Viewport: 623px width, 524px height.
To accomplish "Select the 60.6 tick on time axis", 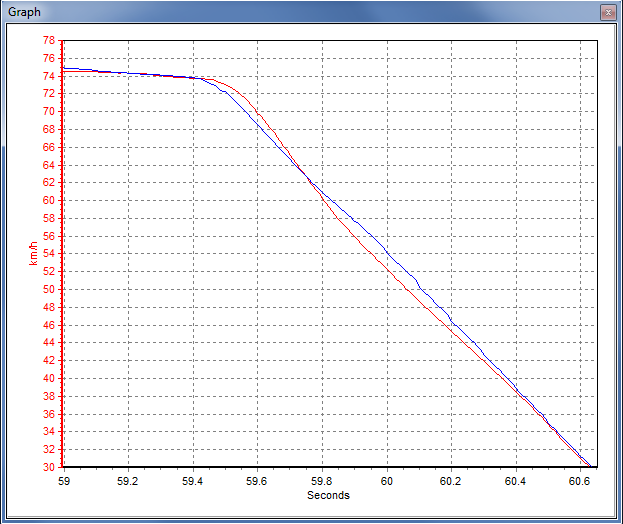I will [580, 480].
